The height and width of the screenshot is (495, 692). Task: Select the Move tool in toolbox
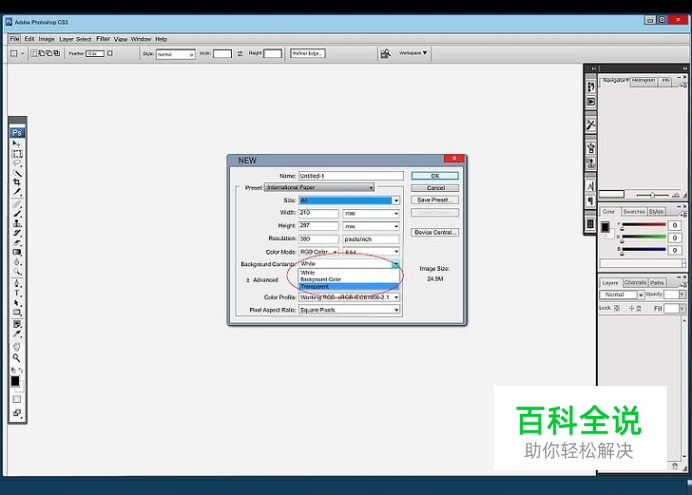[17, 144]
